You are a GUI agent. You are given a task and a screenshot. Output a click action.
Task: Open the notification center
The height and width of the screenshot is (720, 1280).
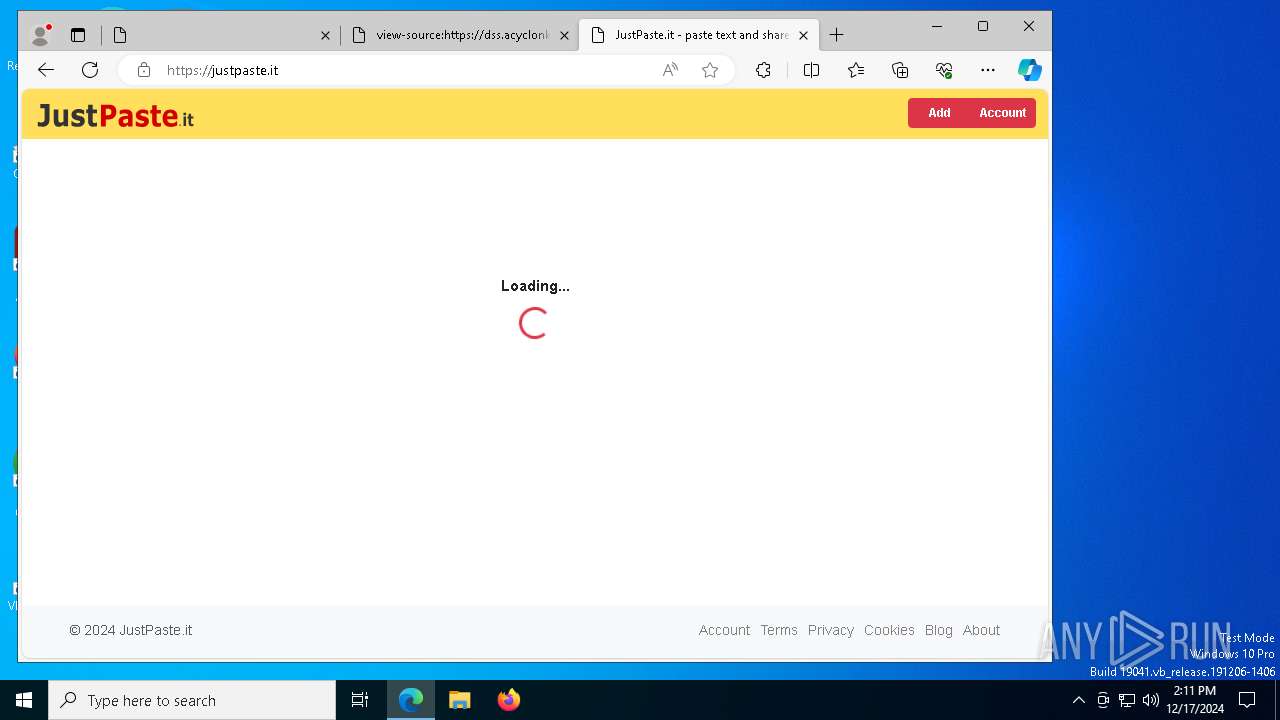coord(1247,700)
